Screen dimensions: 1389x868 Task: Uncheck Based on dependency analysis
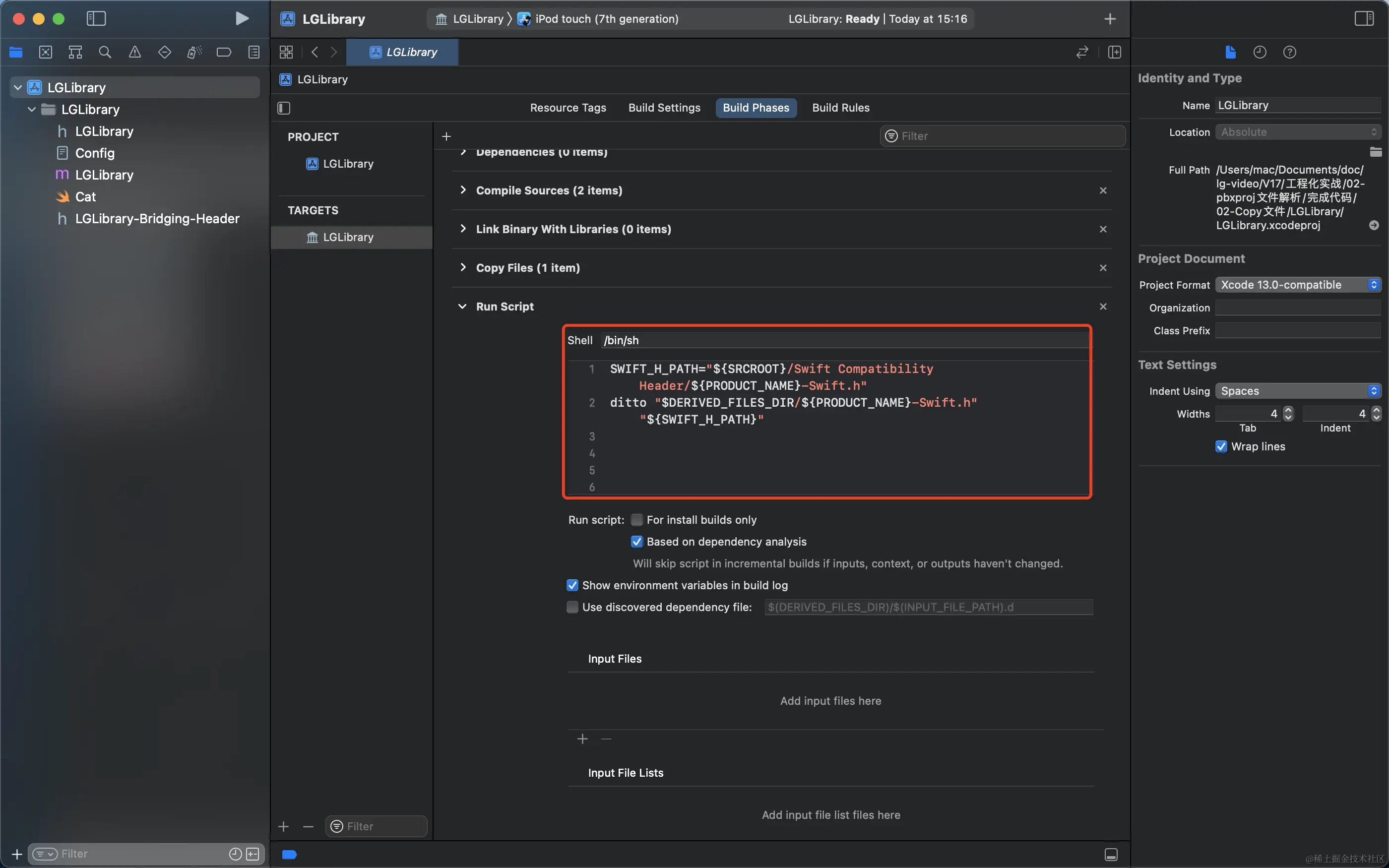click(636, 541)
